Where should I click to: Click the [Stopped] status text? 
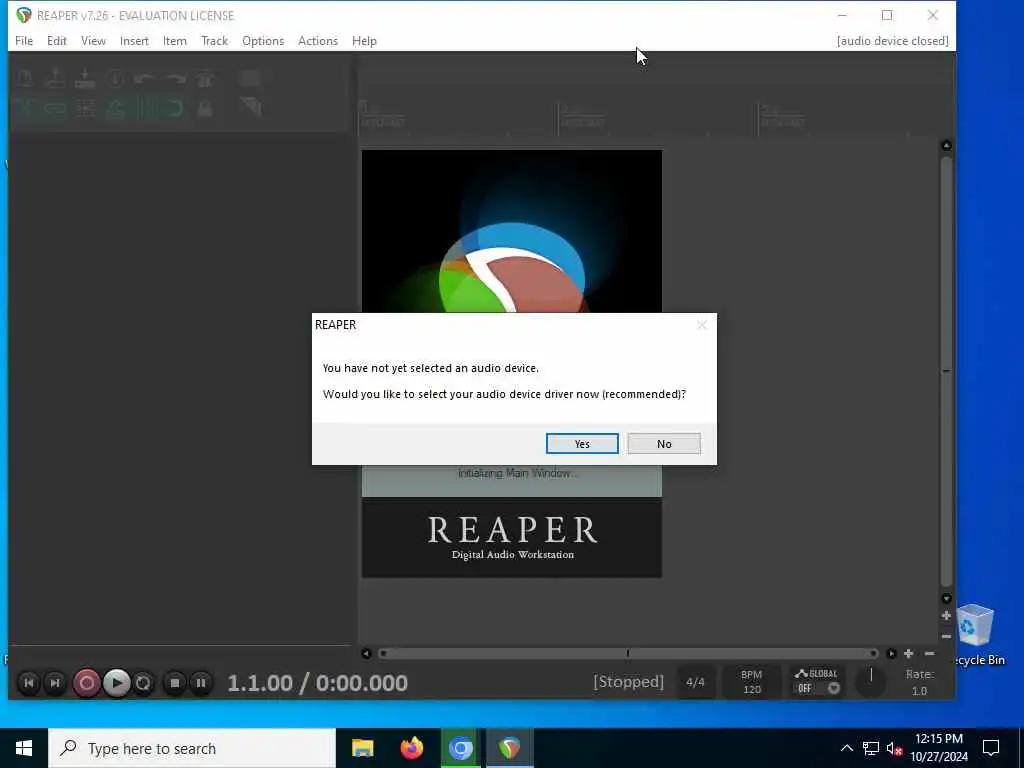click(x=628, y=682)
